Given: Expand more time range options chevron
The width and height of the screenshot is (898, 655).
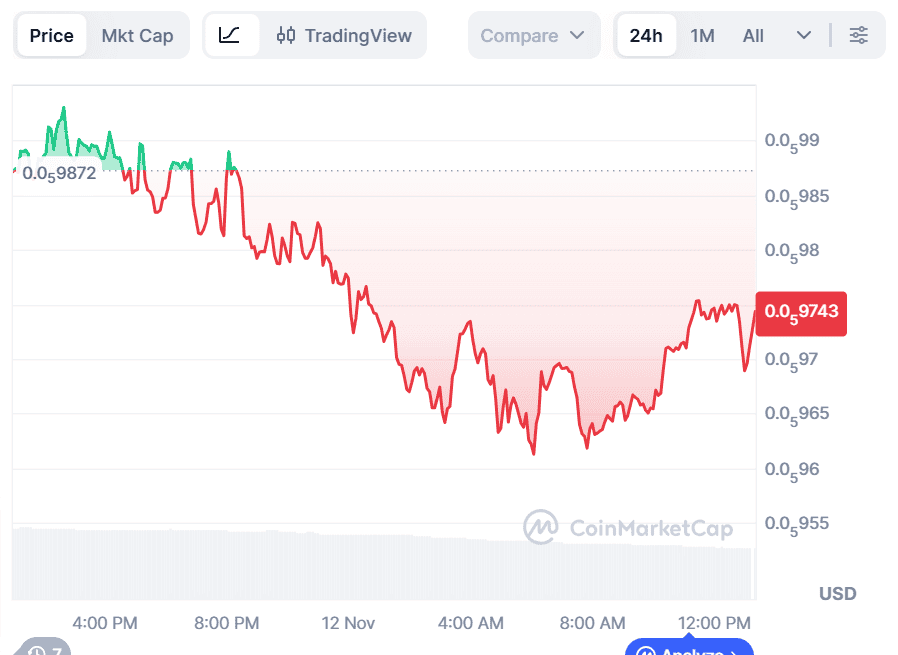Looking at the screenshot, I should pyautogui.click(x=804, y=36).
